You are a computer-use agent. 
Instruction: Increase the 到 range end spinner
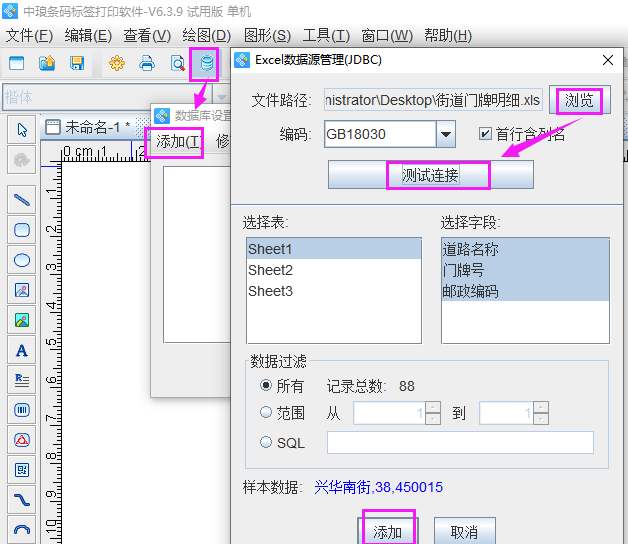tap(541, 407)
